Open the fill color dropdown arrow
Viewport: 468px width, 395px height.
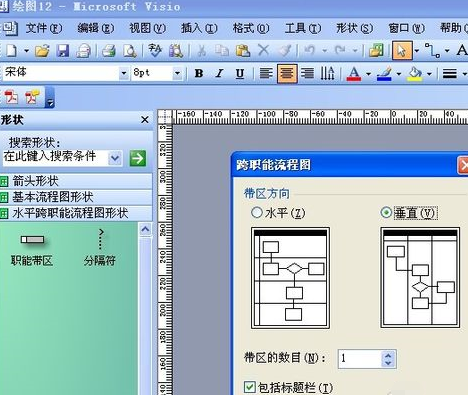click(429, 74)
